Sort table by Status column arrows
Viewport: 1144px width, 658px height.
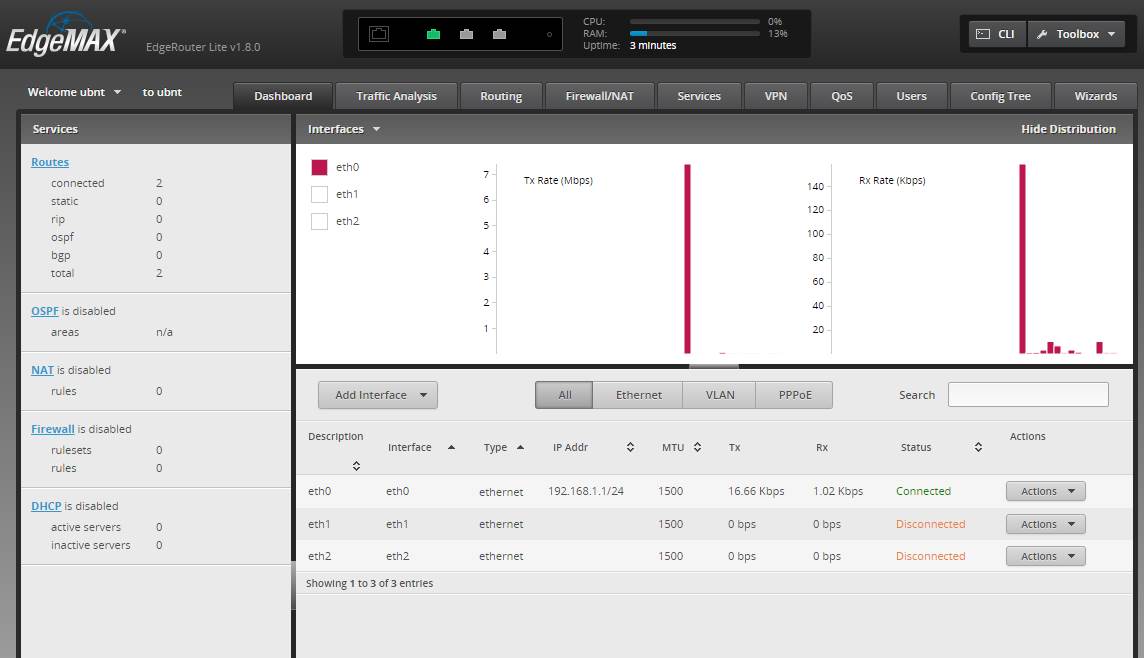tap(978, 448)
